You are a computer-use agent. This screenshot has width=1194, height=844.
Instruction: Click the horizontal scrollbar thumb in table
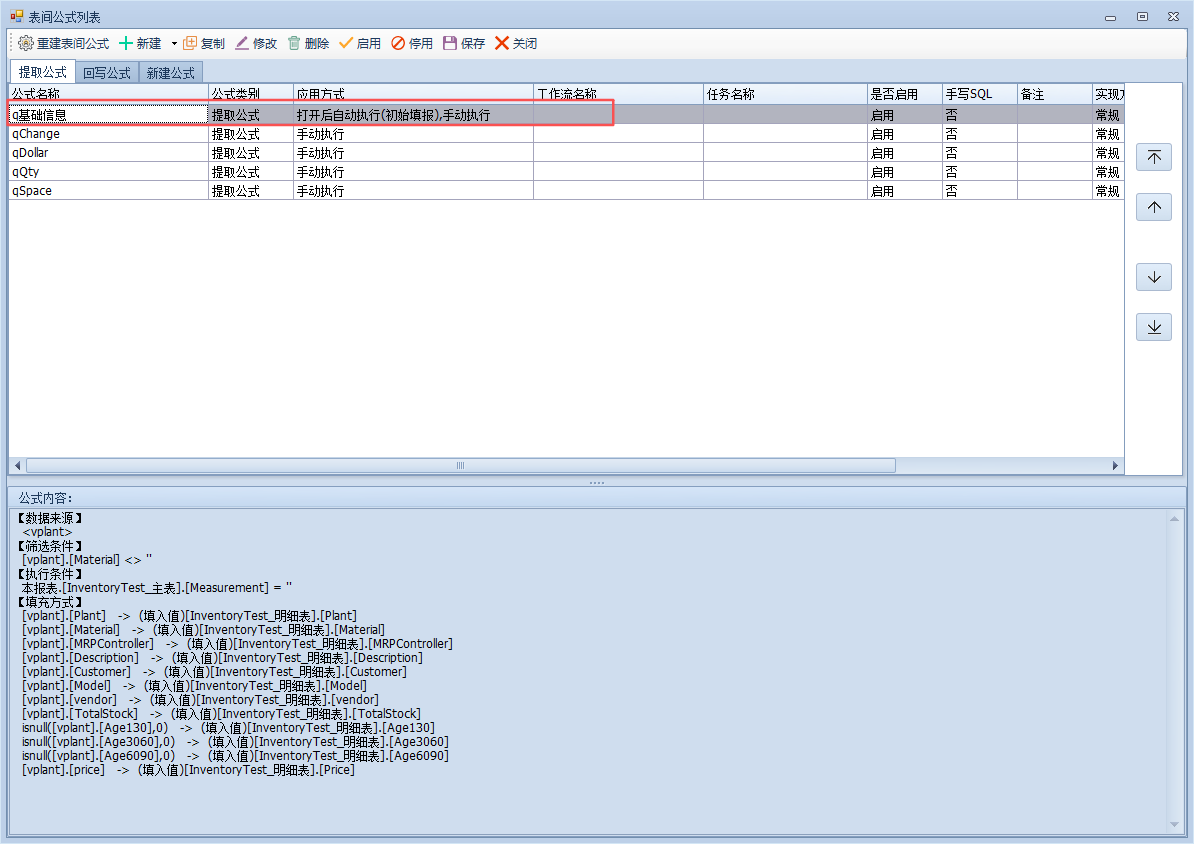461,465
